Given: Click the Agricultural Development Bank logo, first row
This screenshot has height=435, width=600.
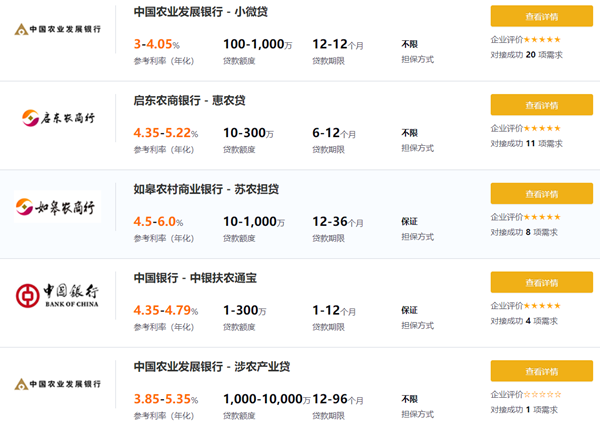Looking at the screenshot, I should pos(58,29).
